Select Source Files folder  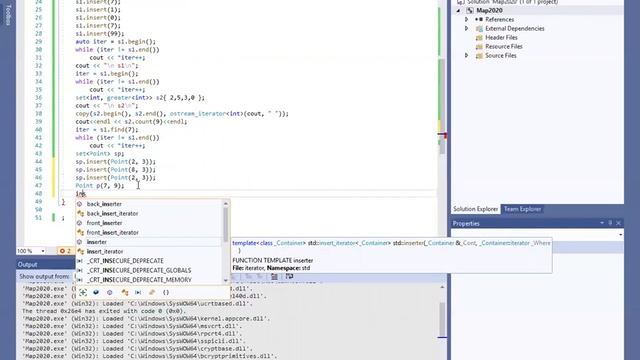(x=501, y=56)
